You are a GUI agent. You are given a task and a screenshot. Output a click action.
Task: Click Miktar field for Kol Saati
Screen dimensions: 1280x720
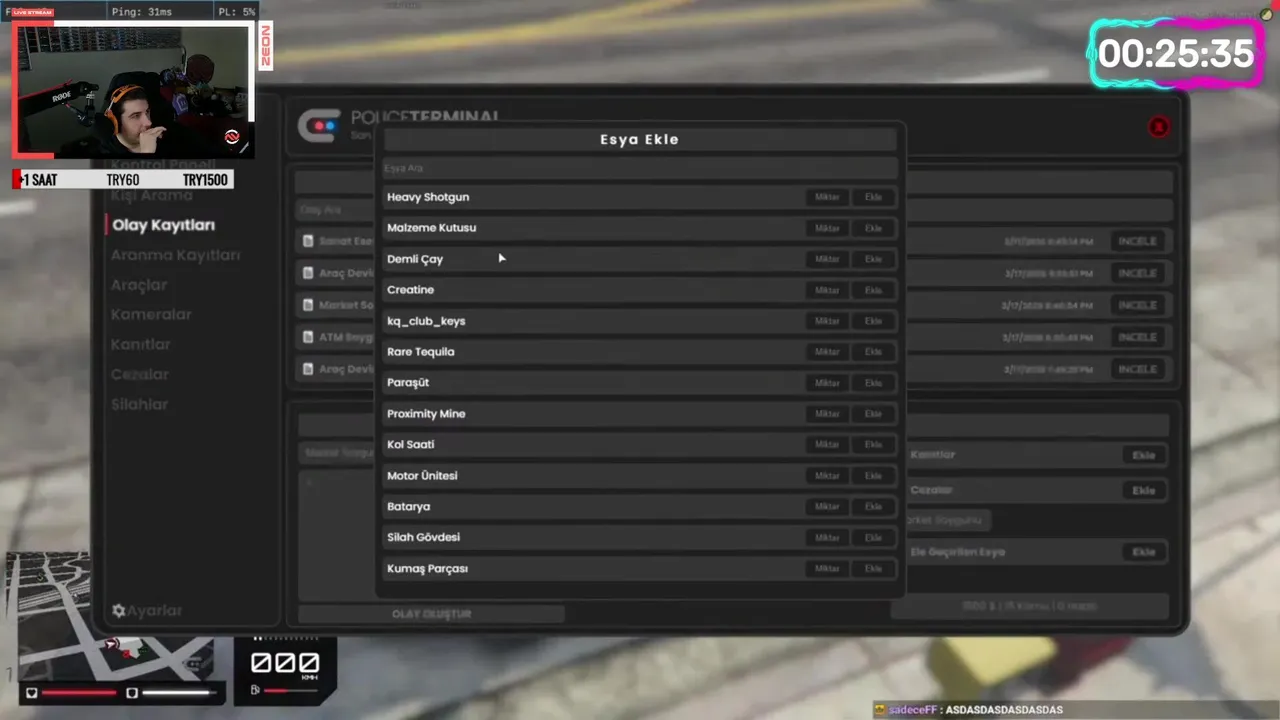pos(827,445)
